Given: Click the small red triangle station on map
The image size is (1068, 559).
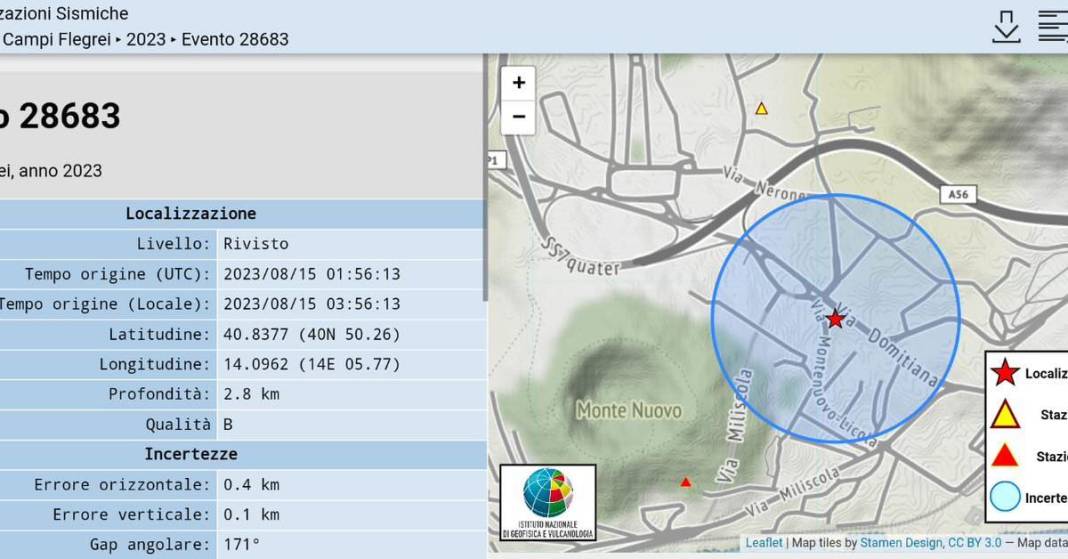Looking at the screenshot, I should (x=685, y=482).
